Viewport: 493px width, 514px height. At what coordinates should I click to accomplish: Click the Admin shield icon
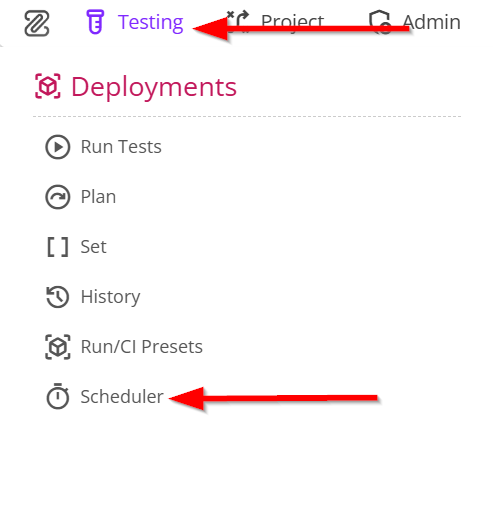click(x=380, y=22)
